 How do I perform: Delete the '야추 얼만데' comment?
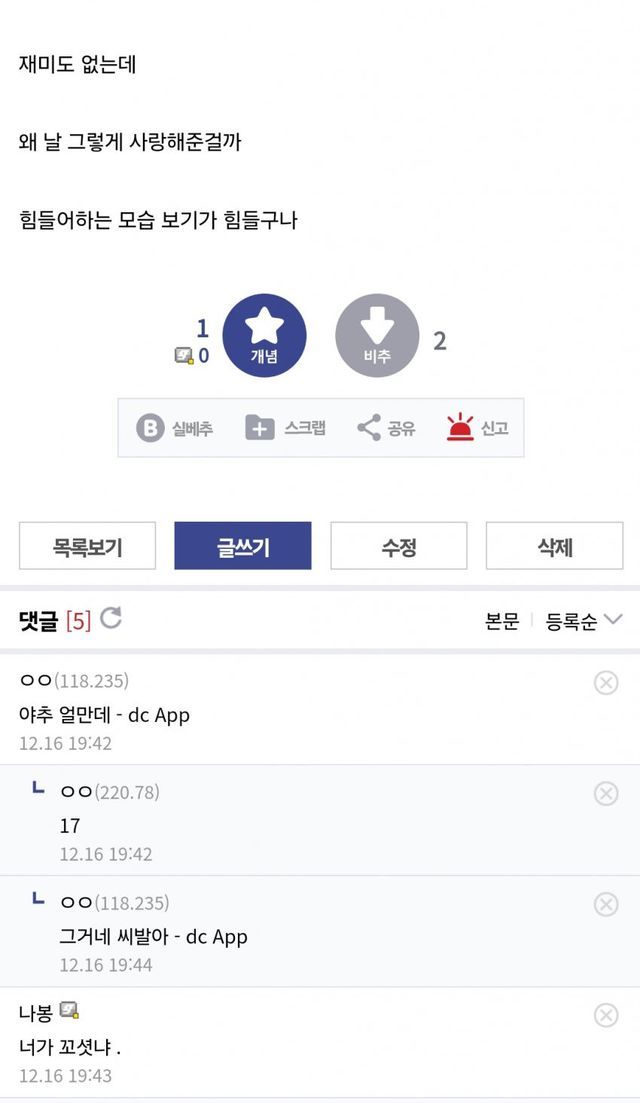pyautogui.click(x=606, y=683)
